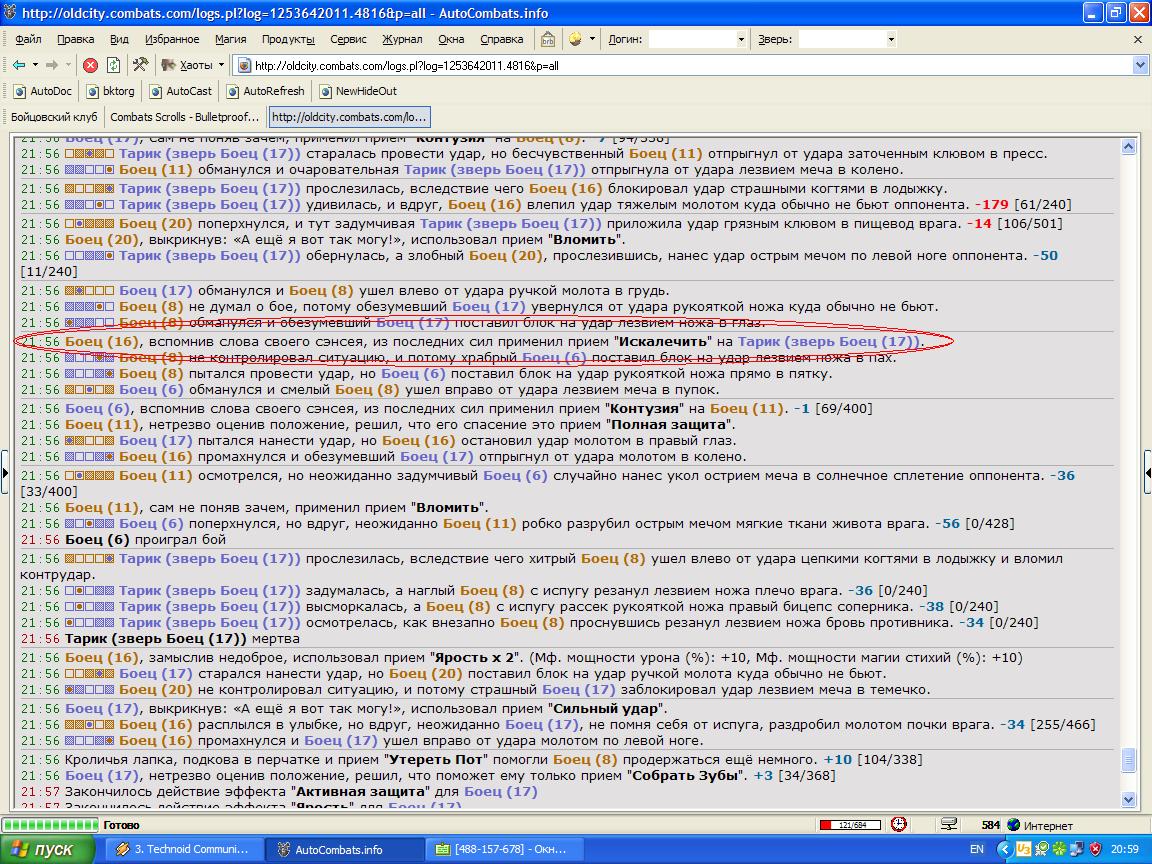
Task: Click Боец (8) in the Утереть Пот line
Action: coord(585,760)
